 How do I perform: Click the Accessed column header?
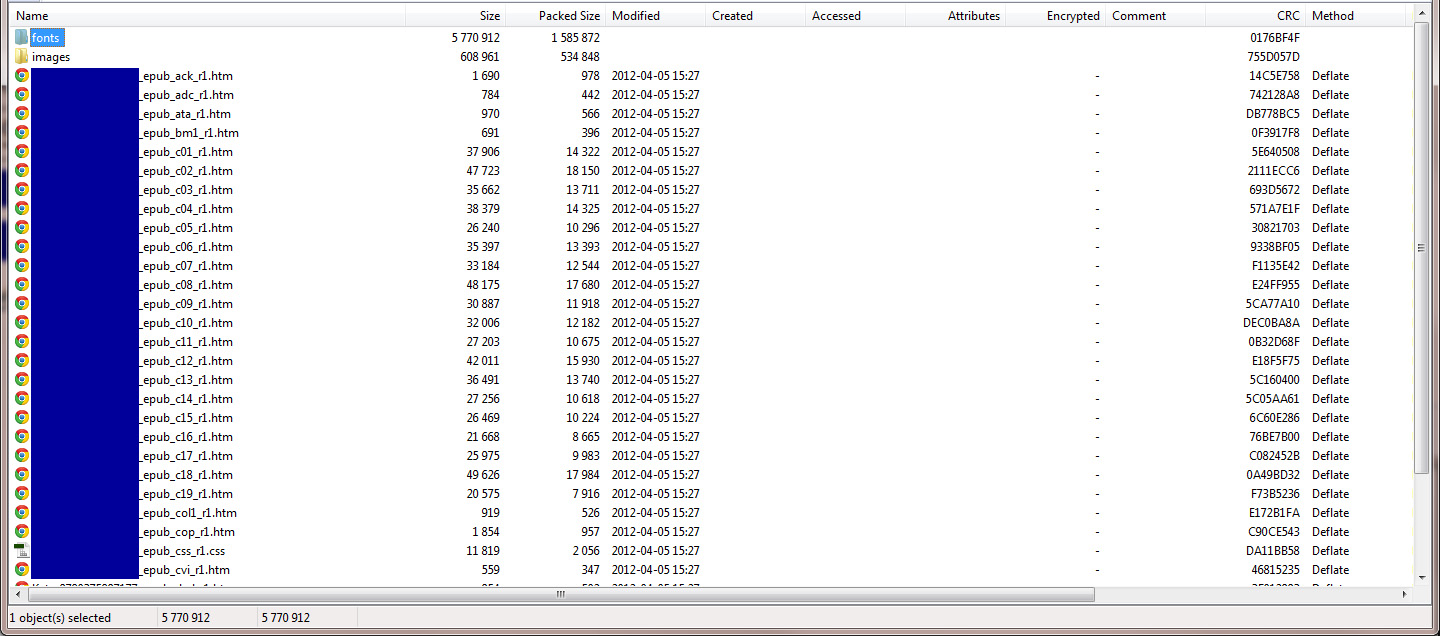pyautogui.click(x=856, y=16)
